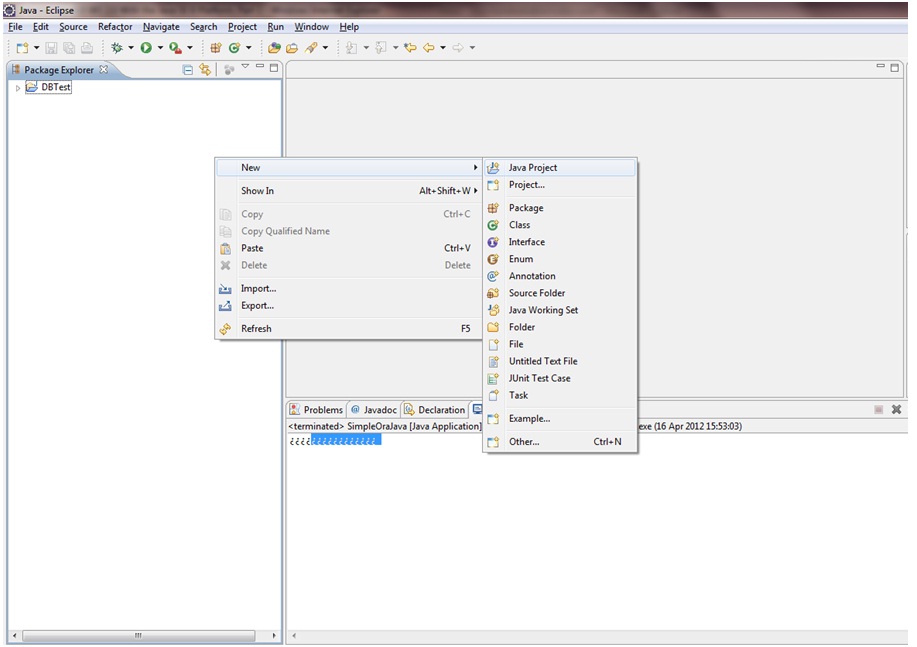Open the Run button's dropdown menu
The width and height of the screenshot is (917, 647).
pyautogui.click(x=160, y=47)
